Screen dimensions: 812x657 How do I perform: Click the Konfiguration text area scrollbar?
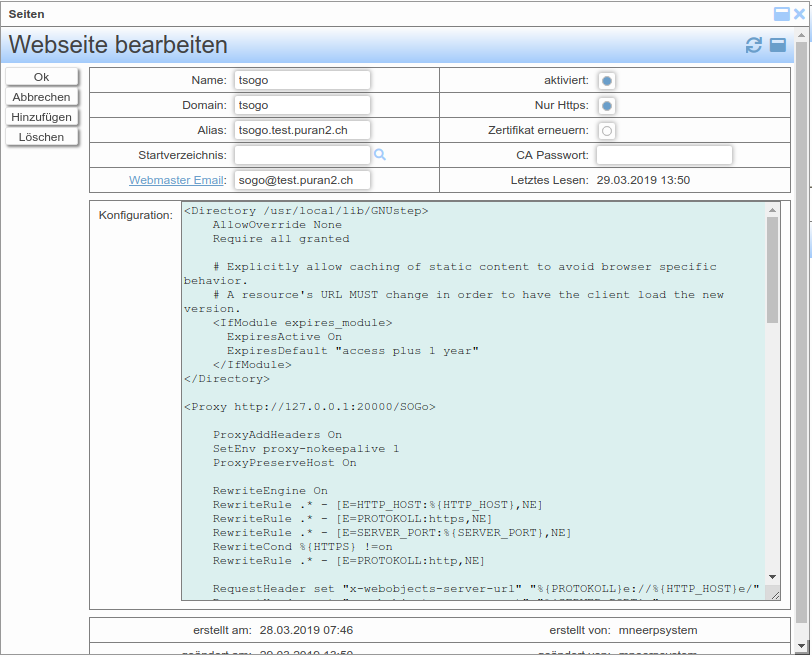pos(772,270)
